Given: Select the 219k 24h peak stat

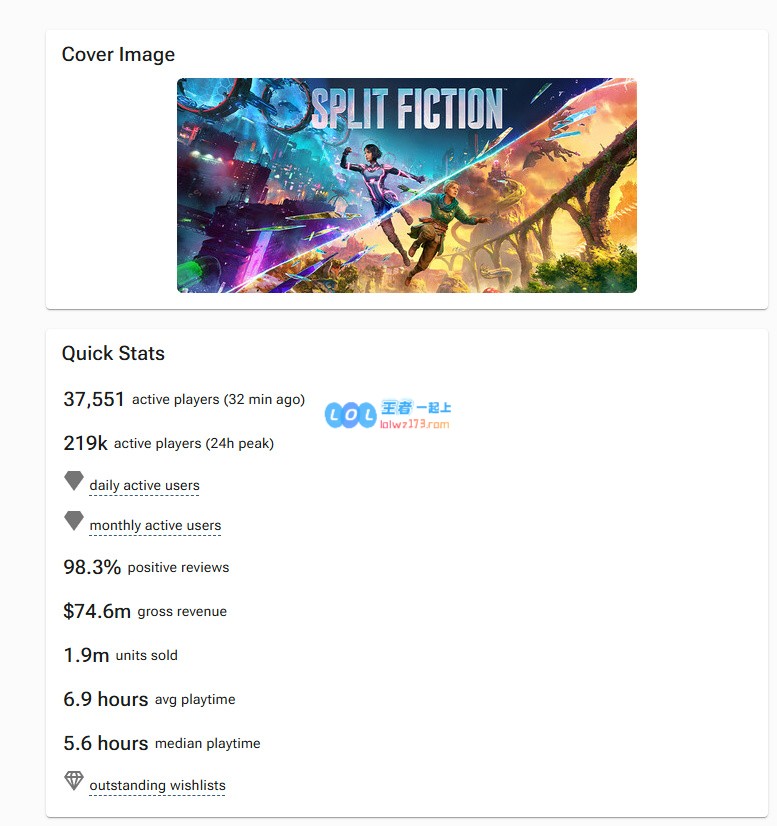Looking at the screenshot, I should click(169, 444).
